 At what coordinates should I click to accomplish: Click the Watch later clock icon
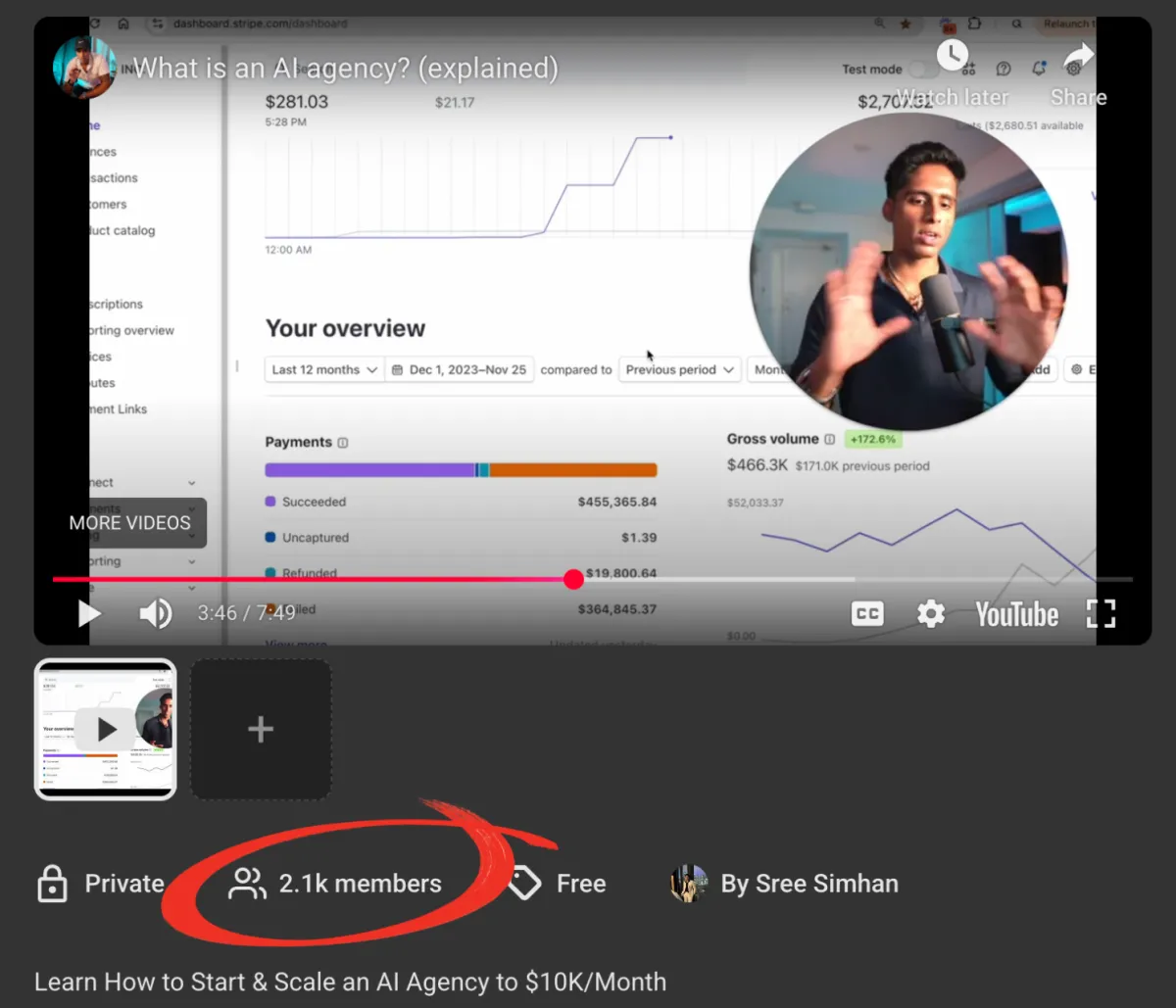click(x=952, y=55)
